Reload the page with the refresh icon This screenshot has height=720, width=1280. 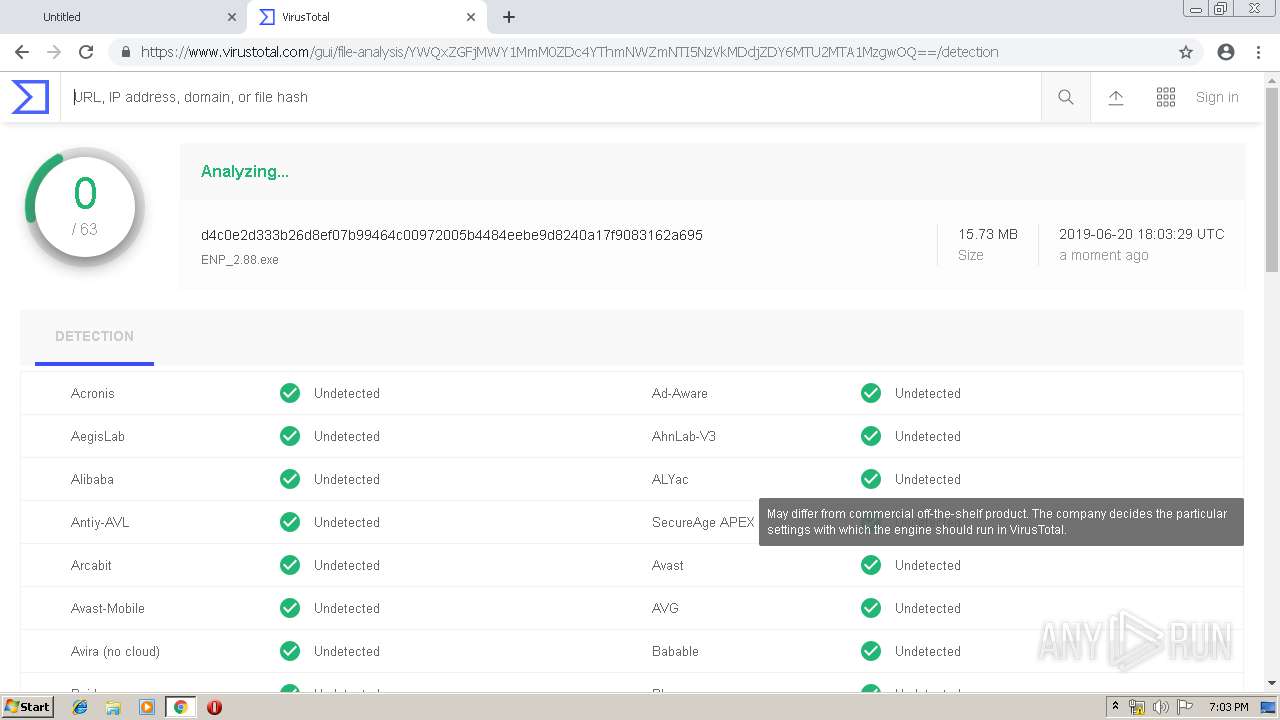pos(86,52)
